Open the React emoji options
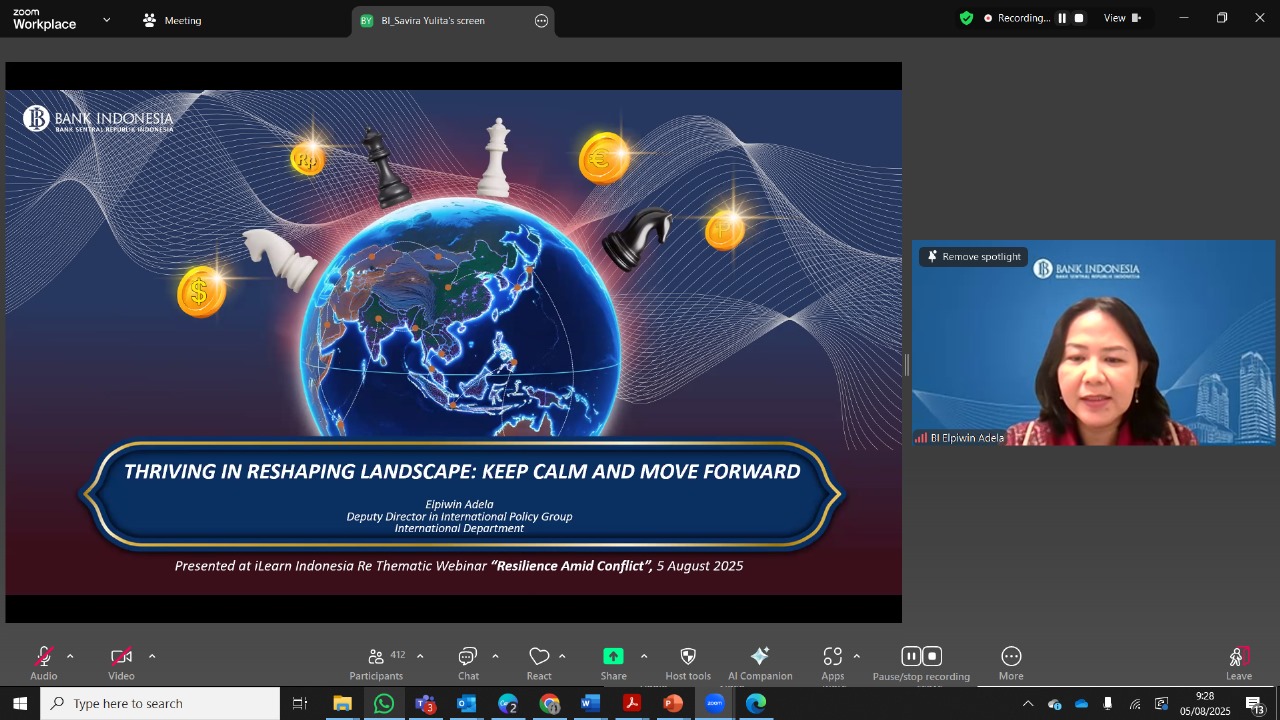The width and height of the screenshot is (1280, 720). [539, 663]
